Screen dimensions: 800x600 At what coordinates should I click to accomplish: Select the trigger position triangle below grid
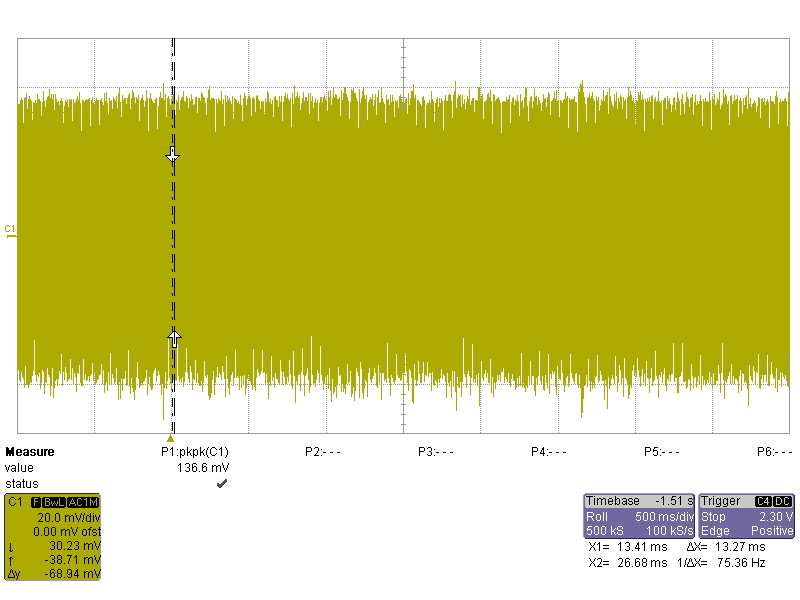[x=170, y=438]
